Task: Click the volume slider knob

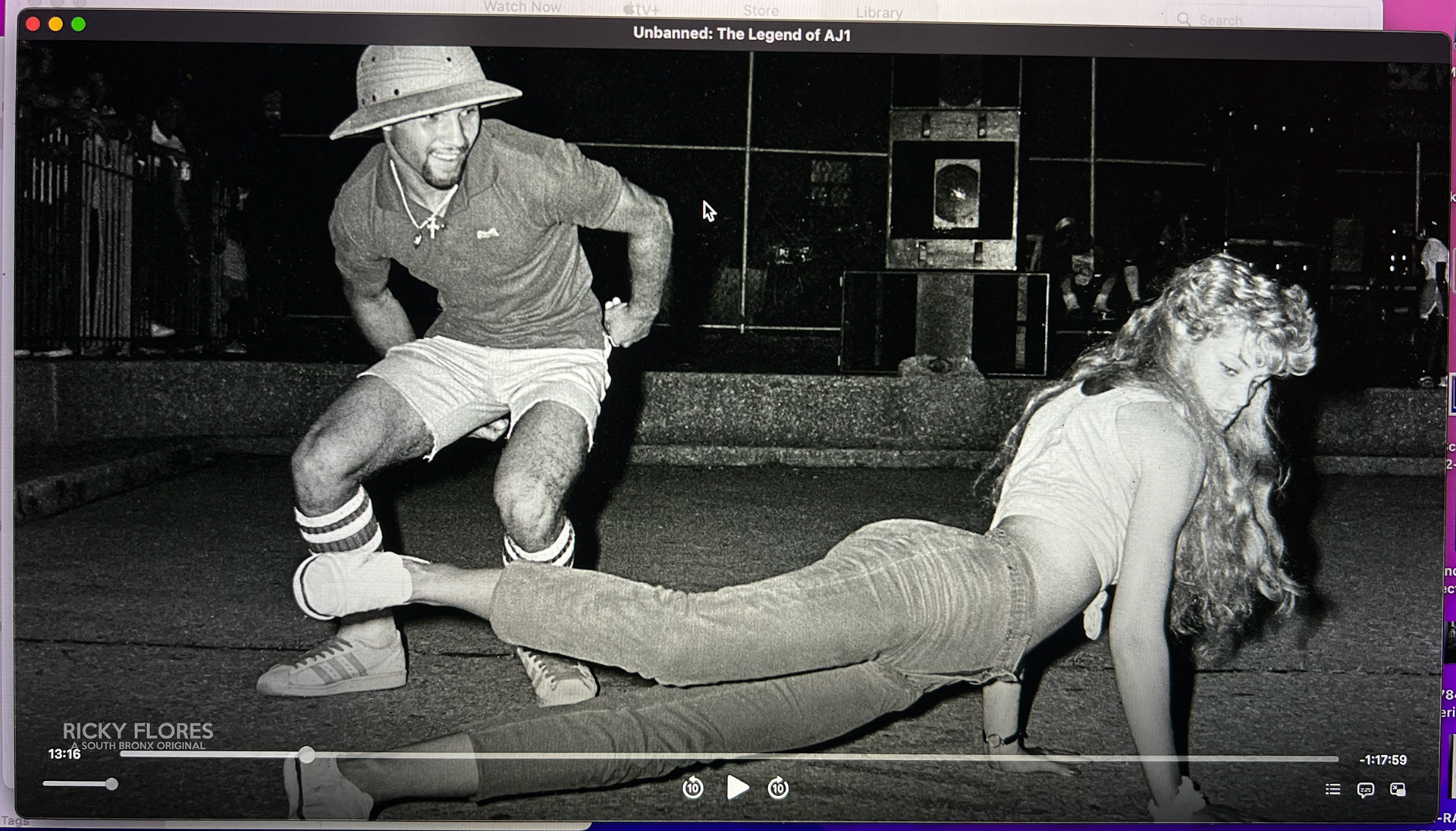Action: [x=111, y=784]
